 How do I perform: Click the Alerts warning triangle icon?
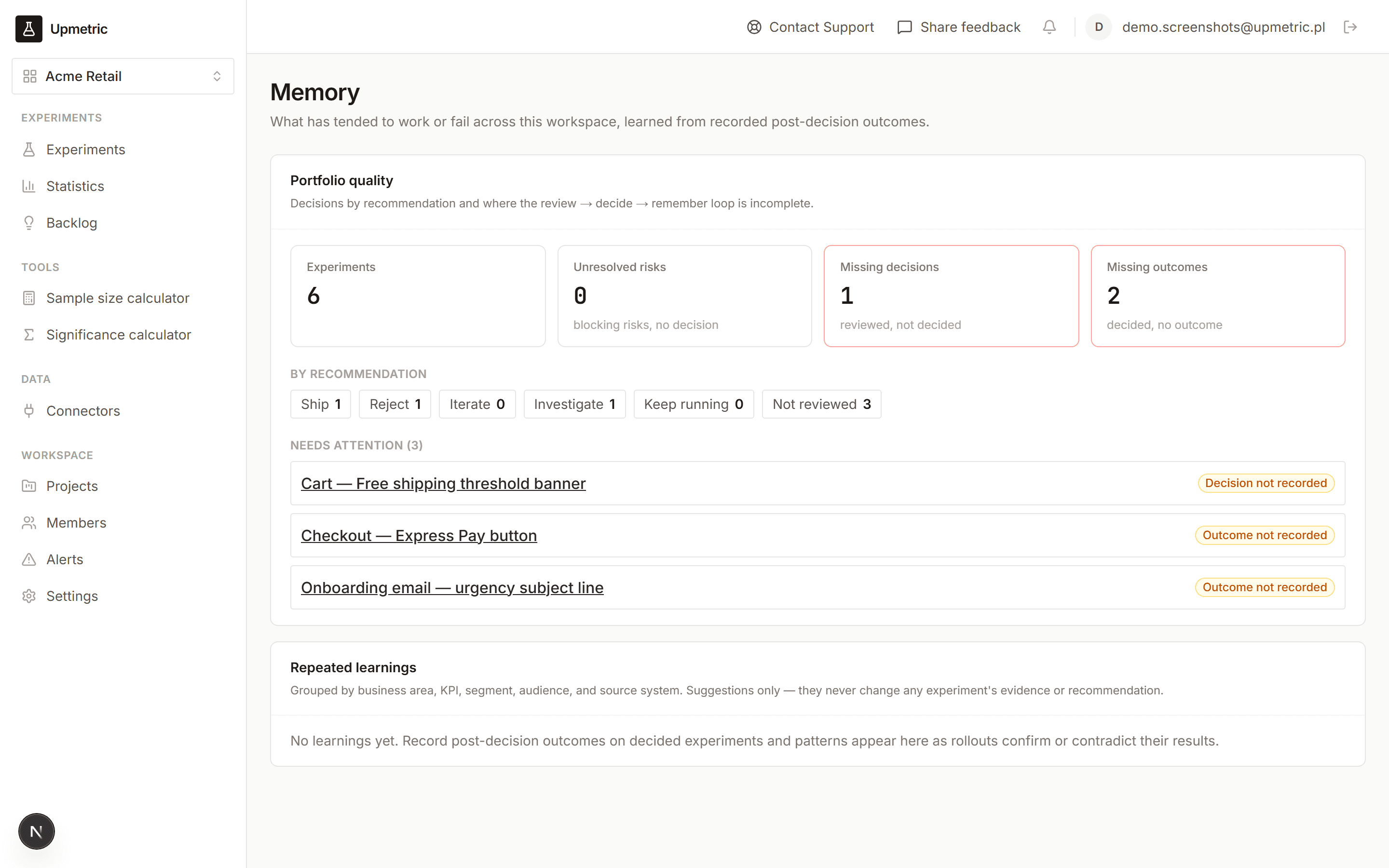(29, 559)
